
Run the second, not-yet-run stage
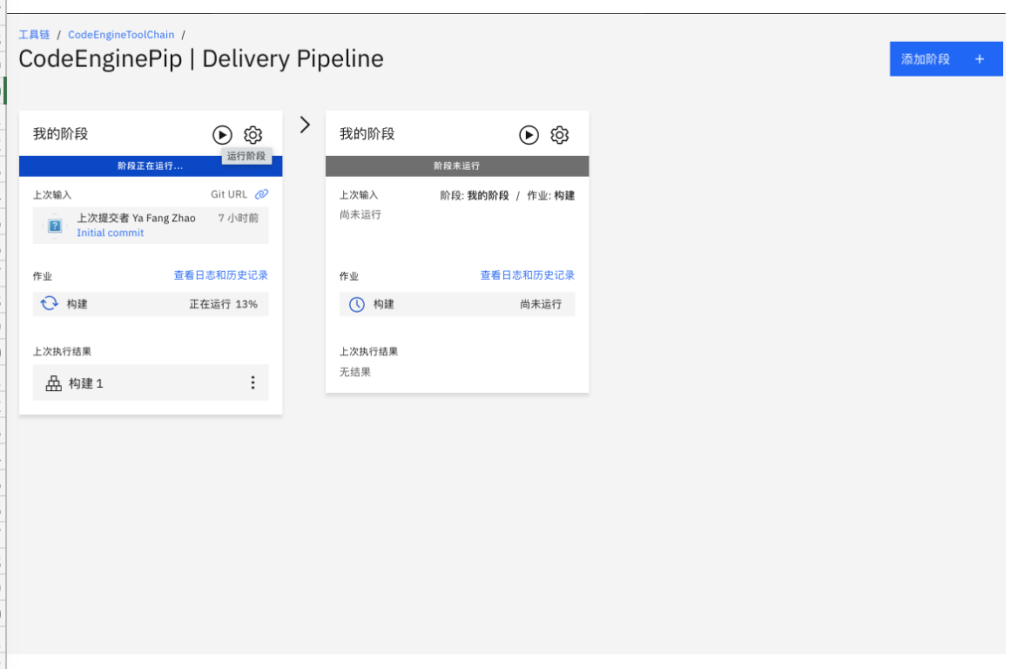click(x=529, y=135)
